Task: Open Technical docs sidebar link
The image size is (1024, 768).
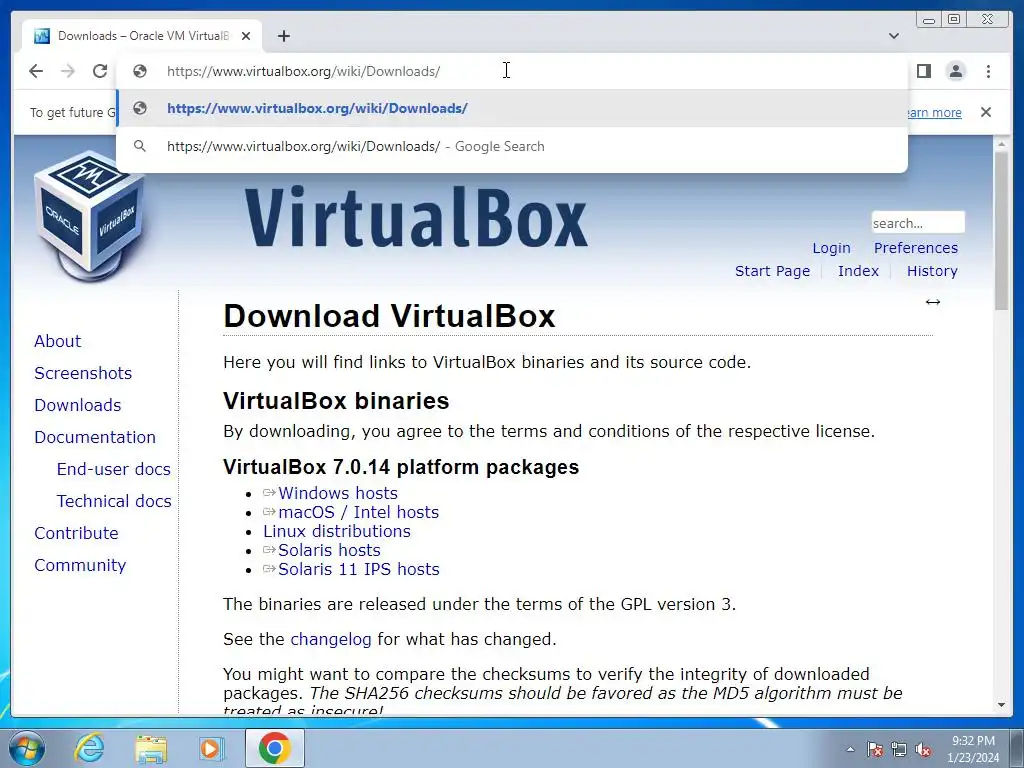Action: click(114, 501)
